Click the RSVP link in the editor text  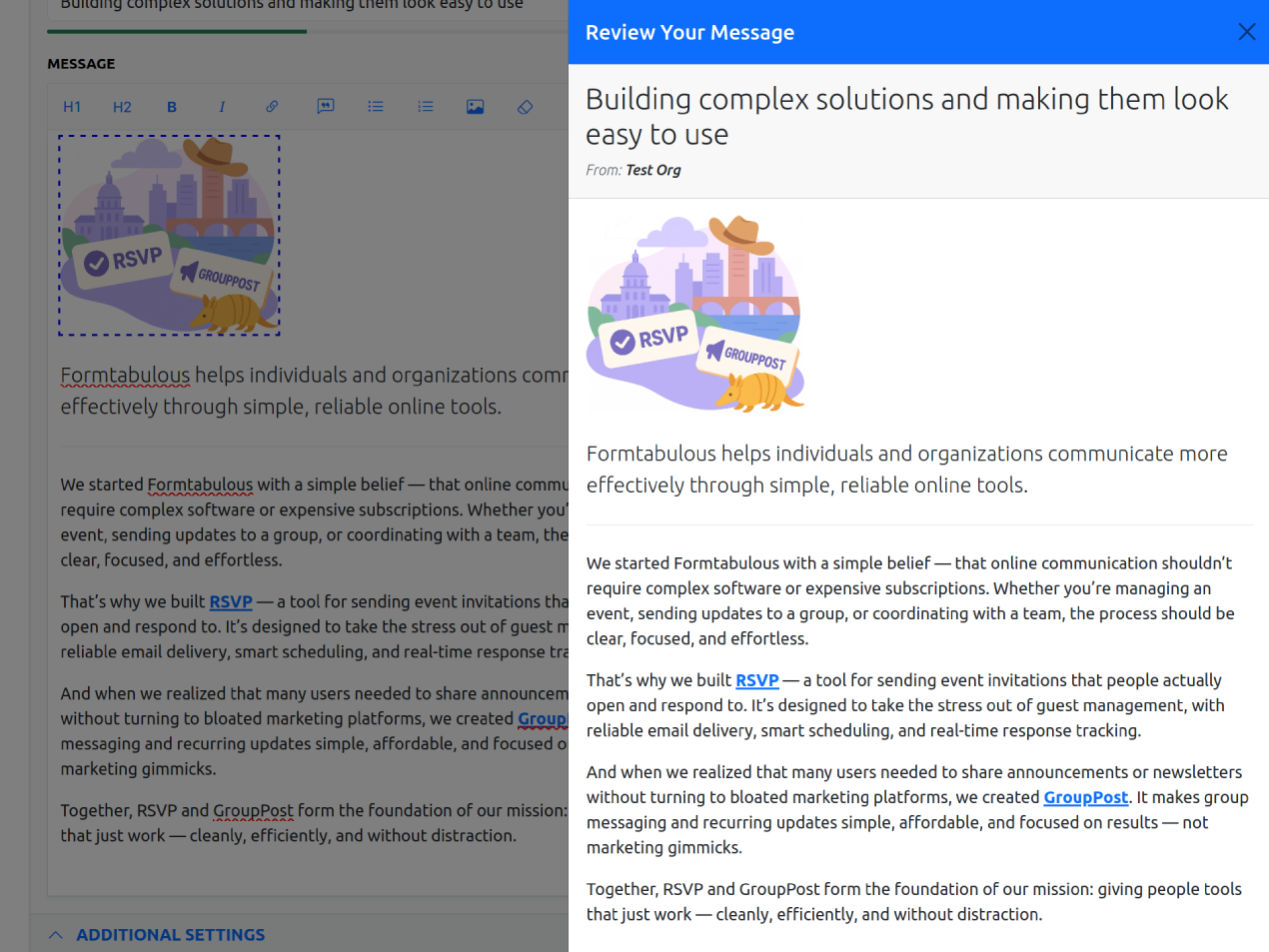coord(231,601)
